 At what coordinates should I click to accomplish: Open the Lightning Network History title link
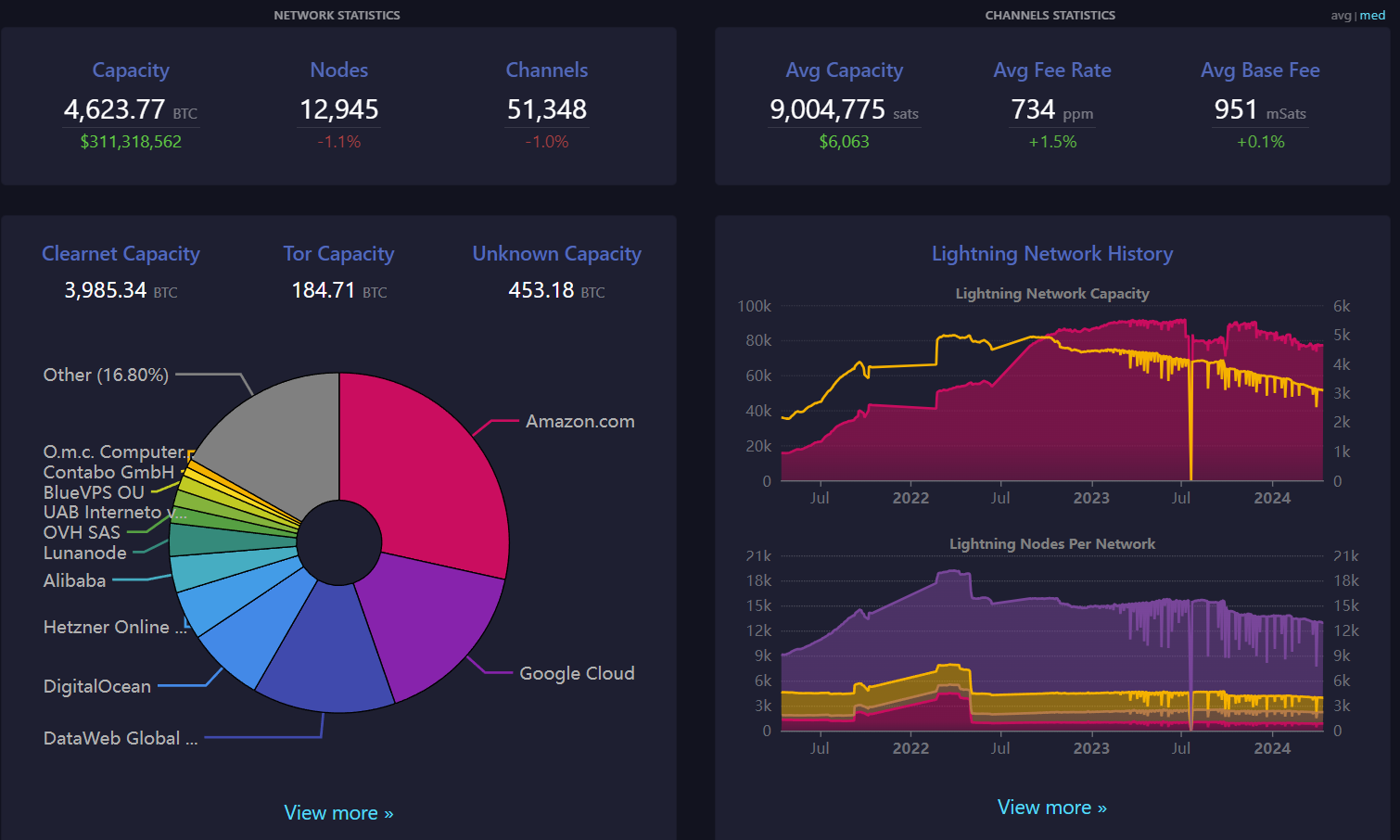[x=1052, y=254]
